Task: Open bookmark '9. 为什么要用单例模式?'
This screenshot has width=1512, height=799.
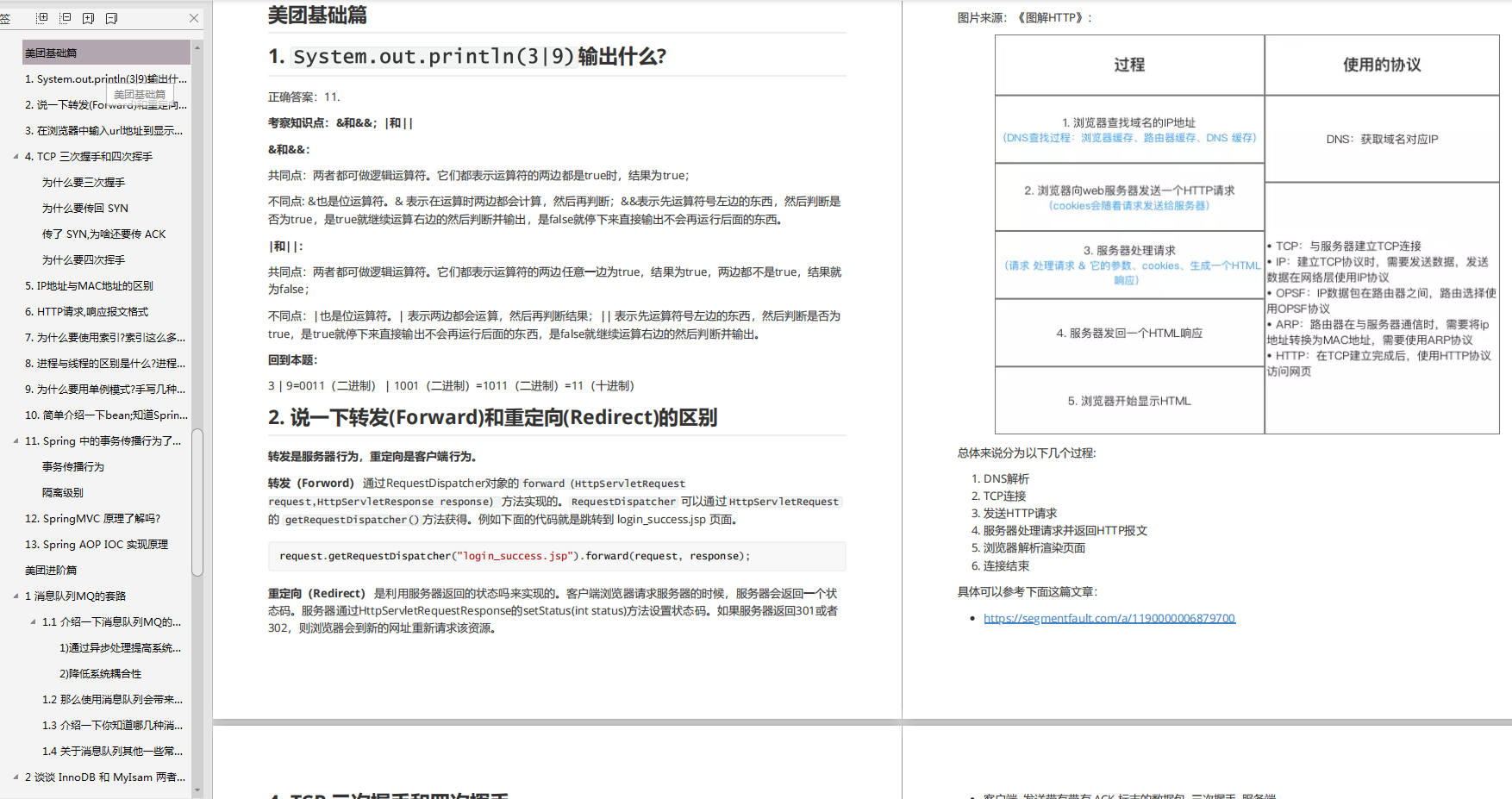Action: pos(105,390)
